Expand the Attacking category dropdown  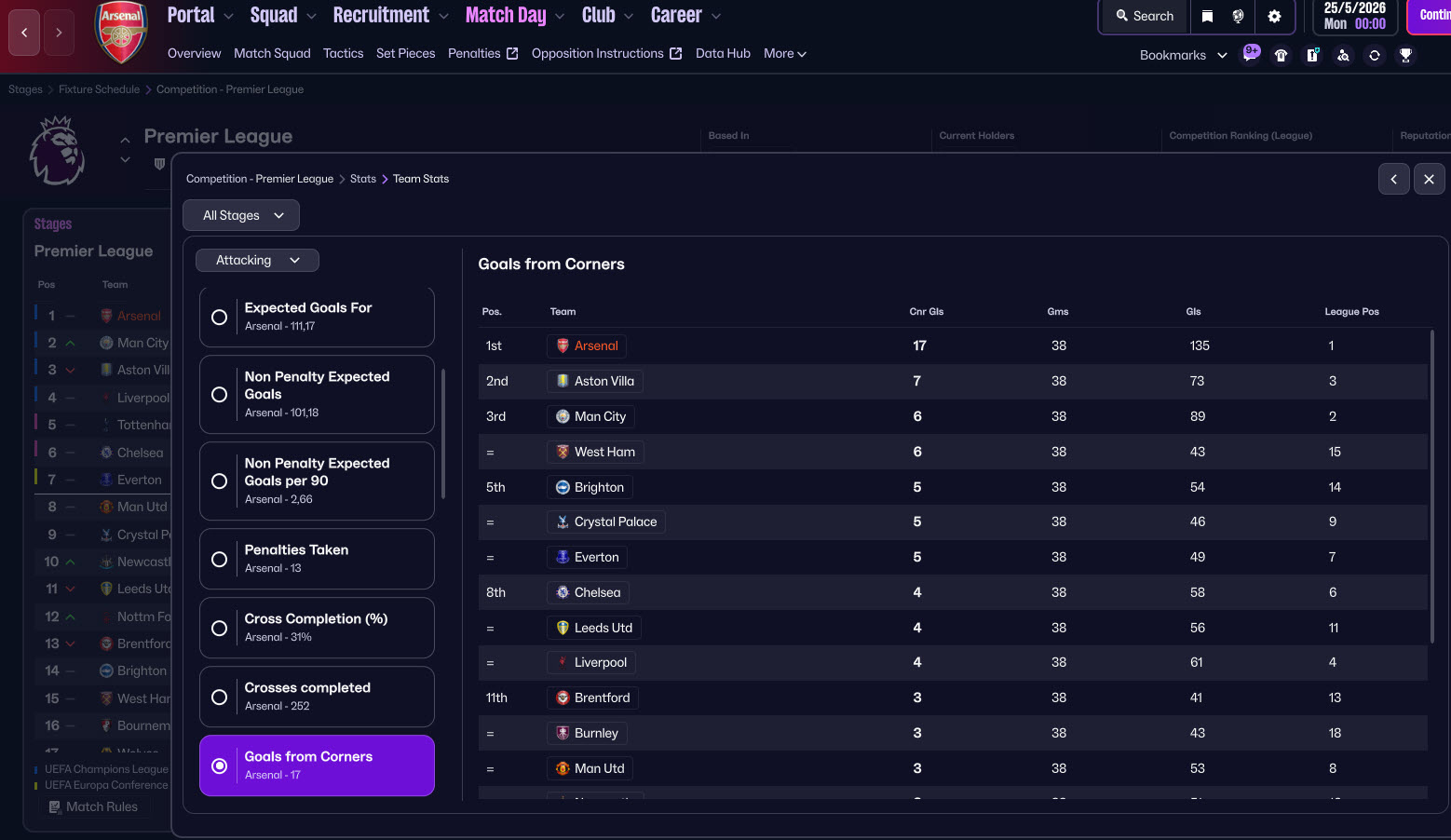tap(257, 261)
